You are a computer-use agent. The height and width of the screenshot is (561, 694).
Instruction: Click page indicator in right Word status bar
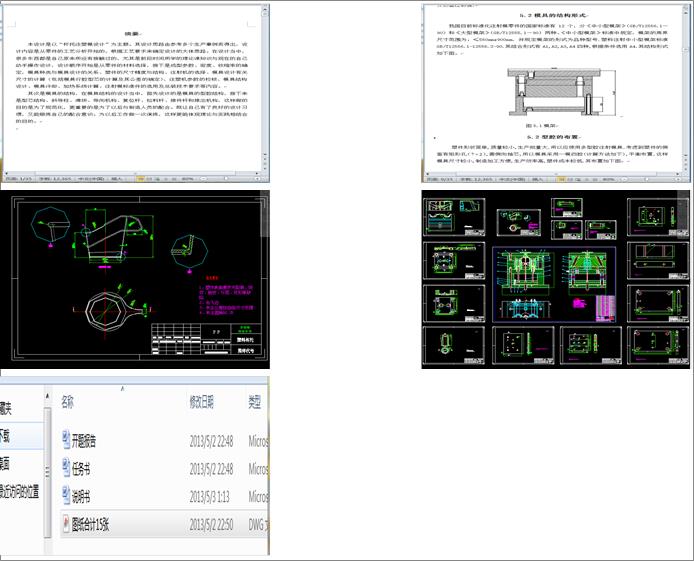[439, 179]
